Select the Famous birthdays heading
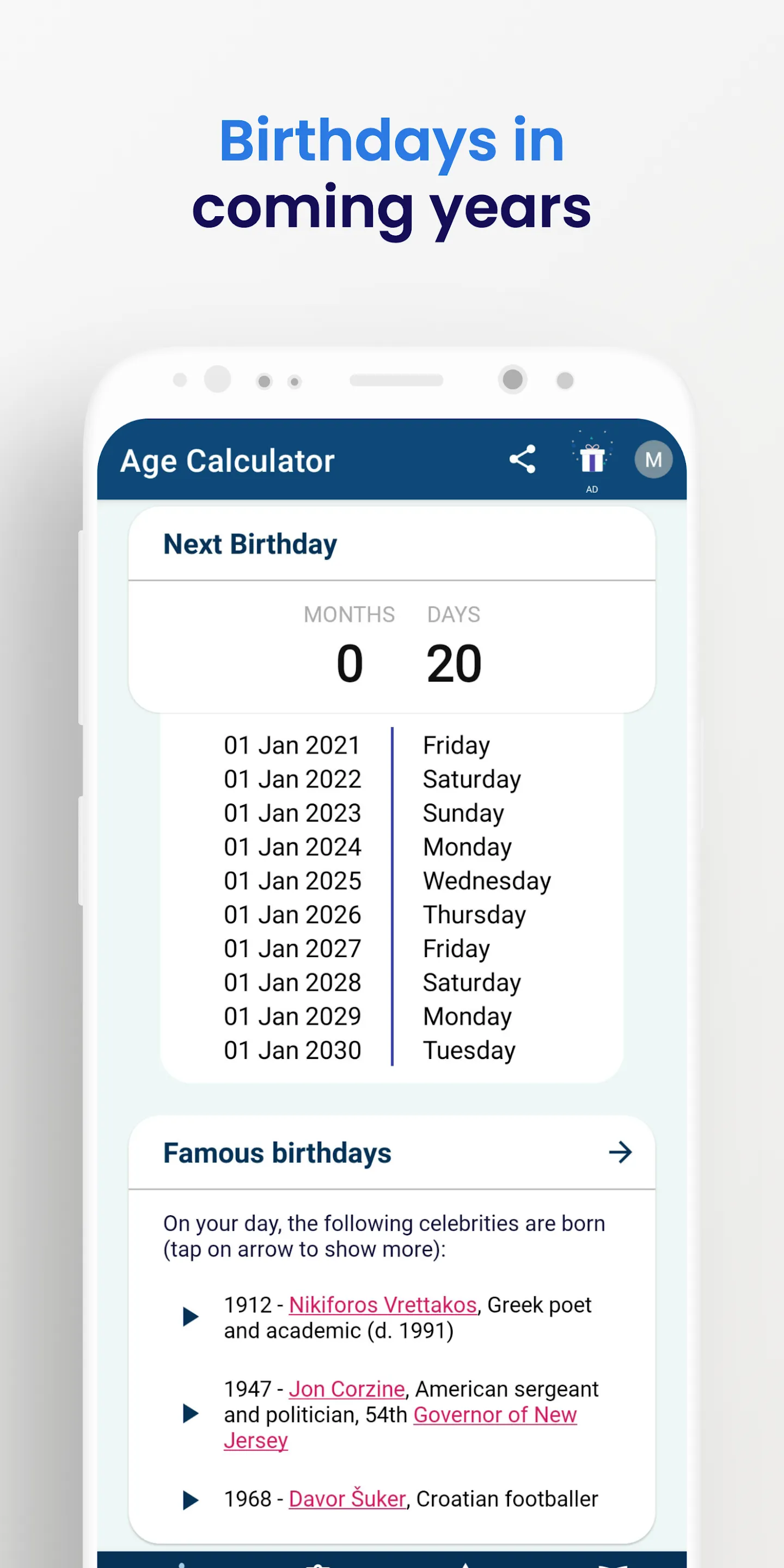The width and height of the screenshot is (784, 1568). point(277,1153)
